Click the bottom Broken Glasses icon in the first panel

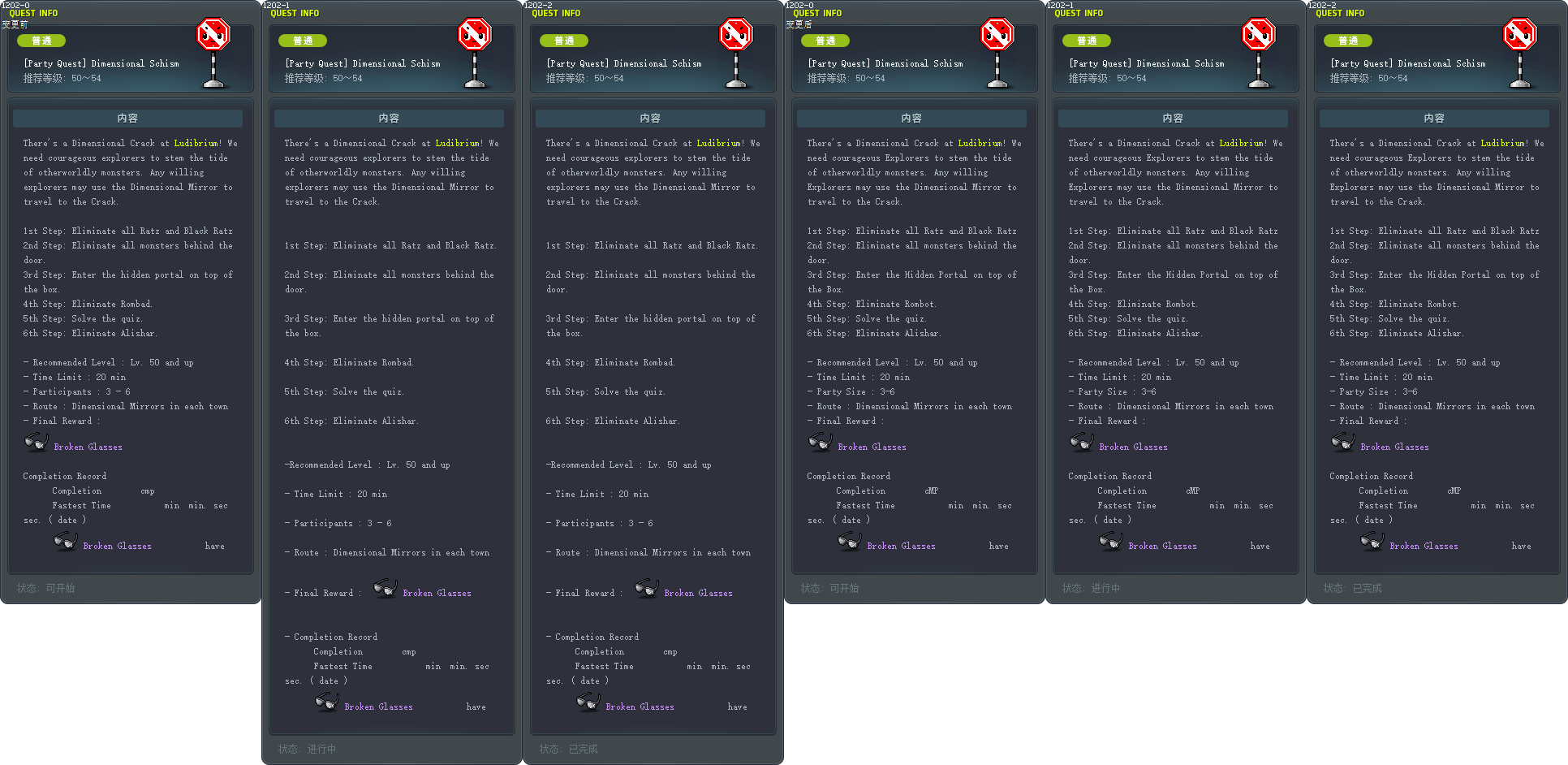point(65,542)
